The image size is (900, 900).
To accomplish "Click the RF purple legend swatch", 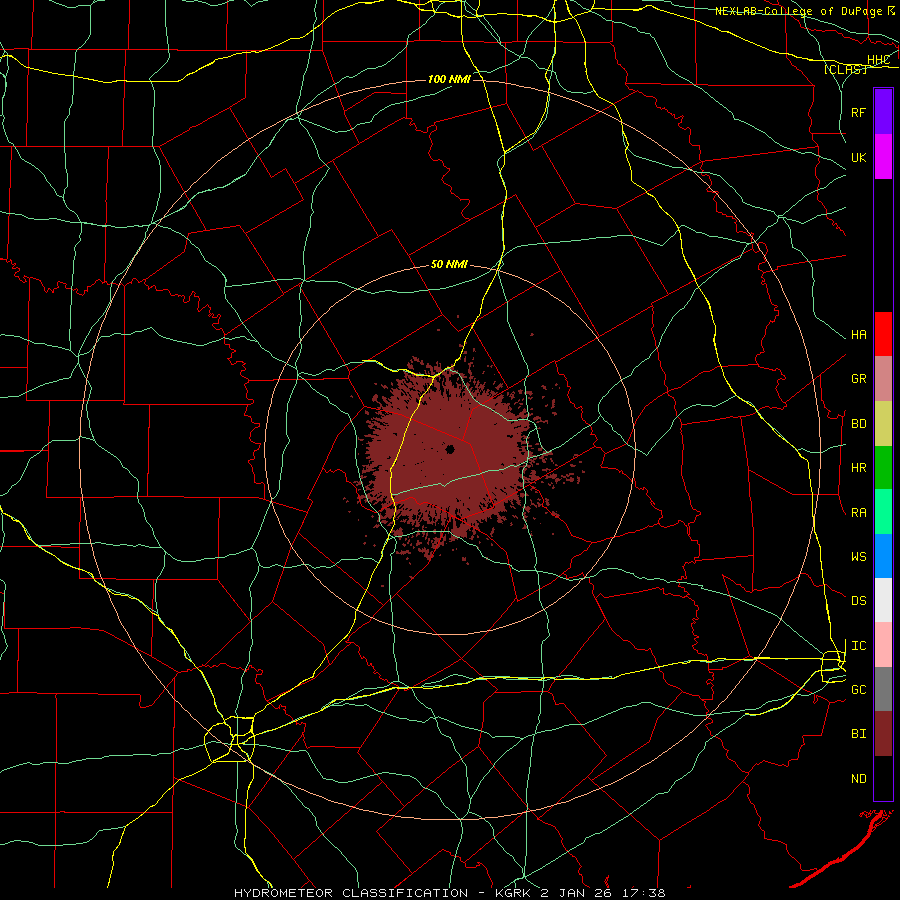I will 883,112.
